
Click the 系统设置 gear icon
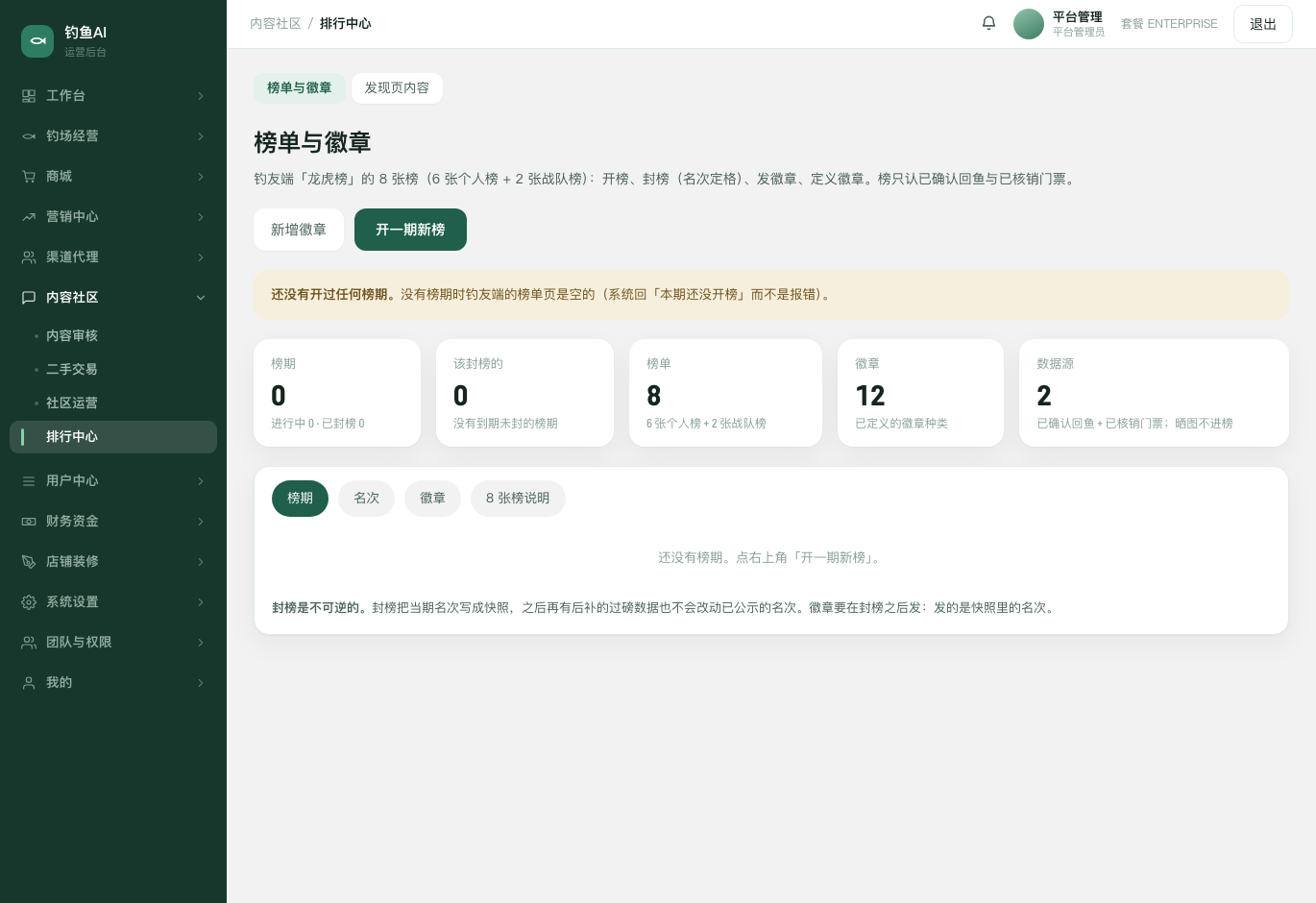pyautogui.click(x=29, y=602)
